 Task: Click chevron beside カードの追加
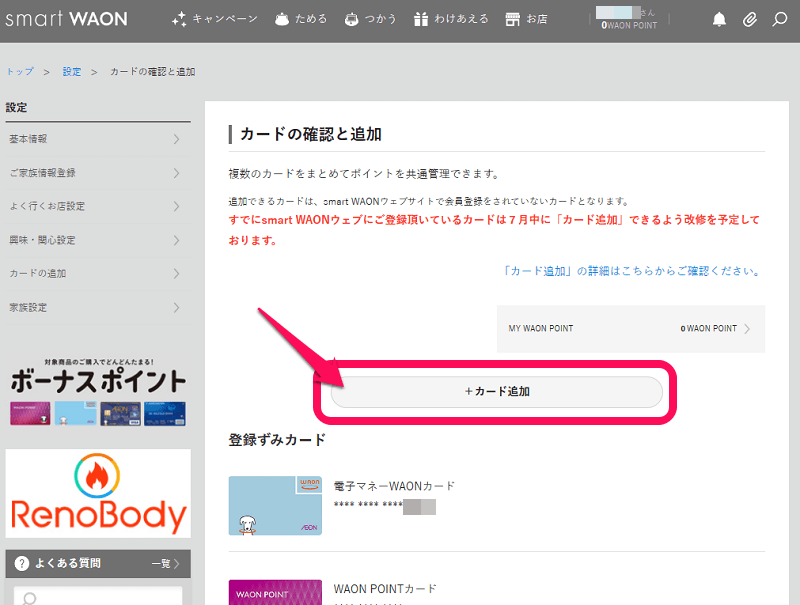177,273
